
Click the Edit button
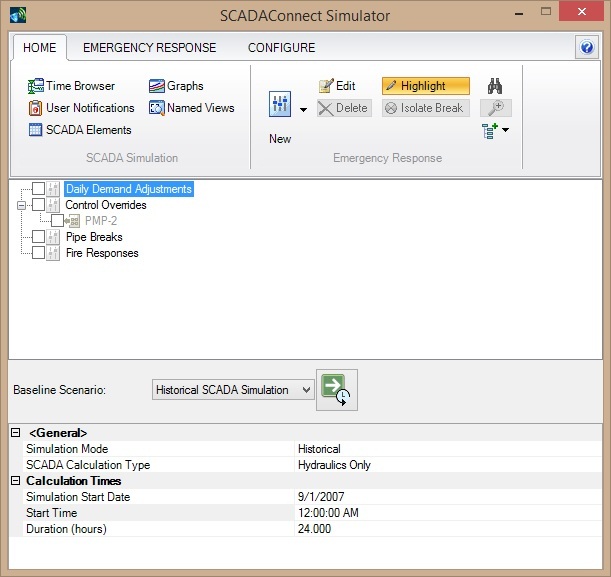337,86
